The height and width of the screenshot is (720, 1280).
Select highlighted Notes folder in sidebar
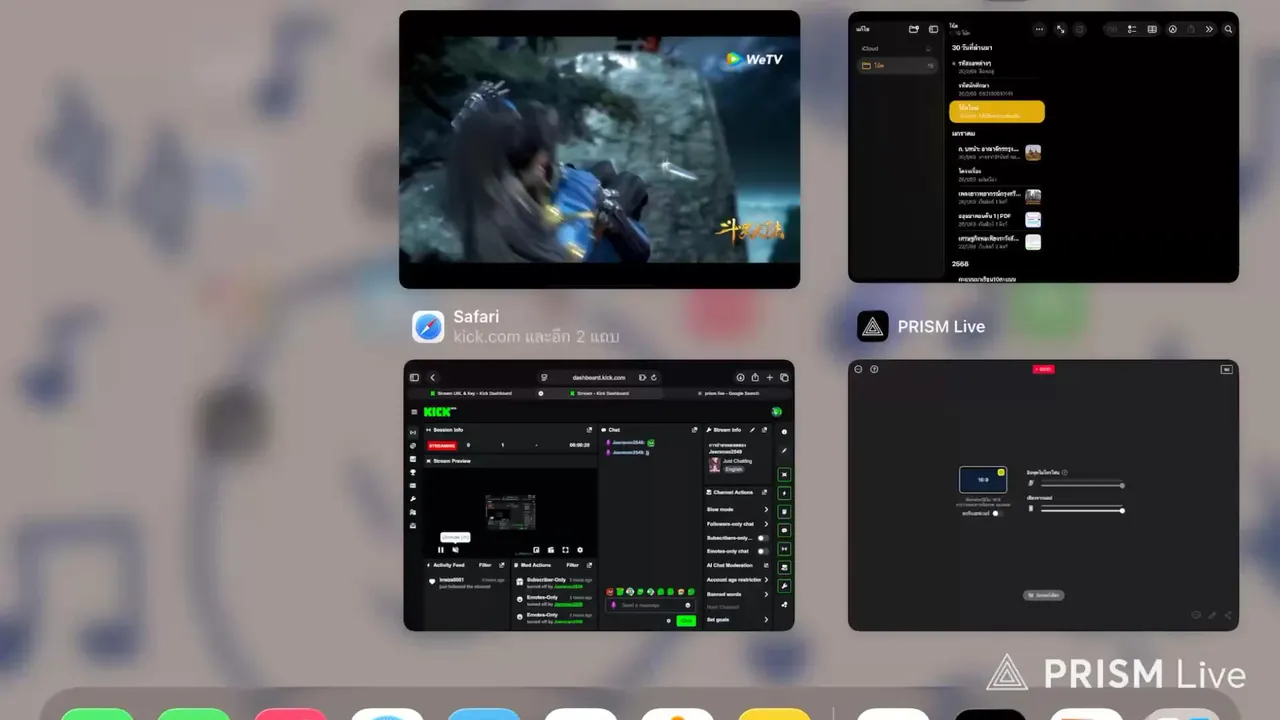tap(896, 65)
